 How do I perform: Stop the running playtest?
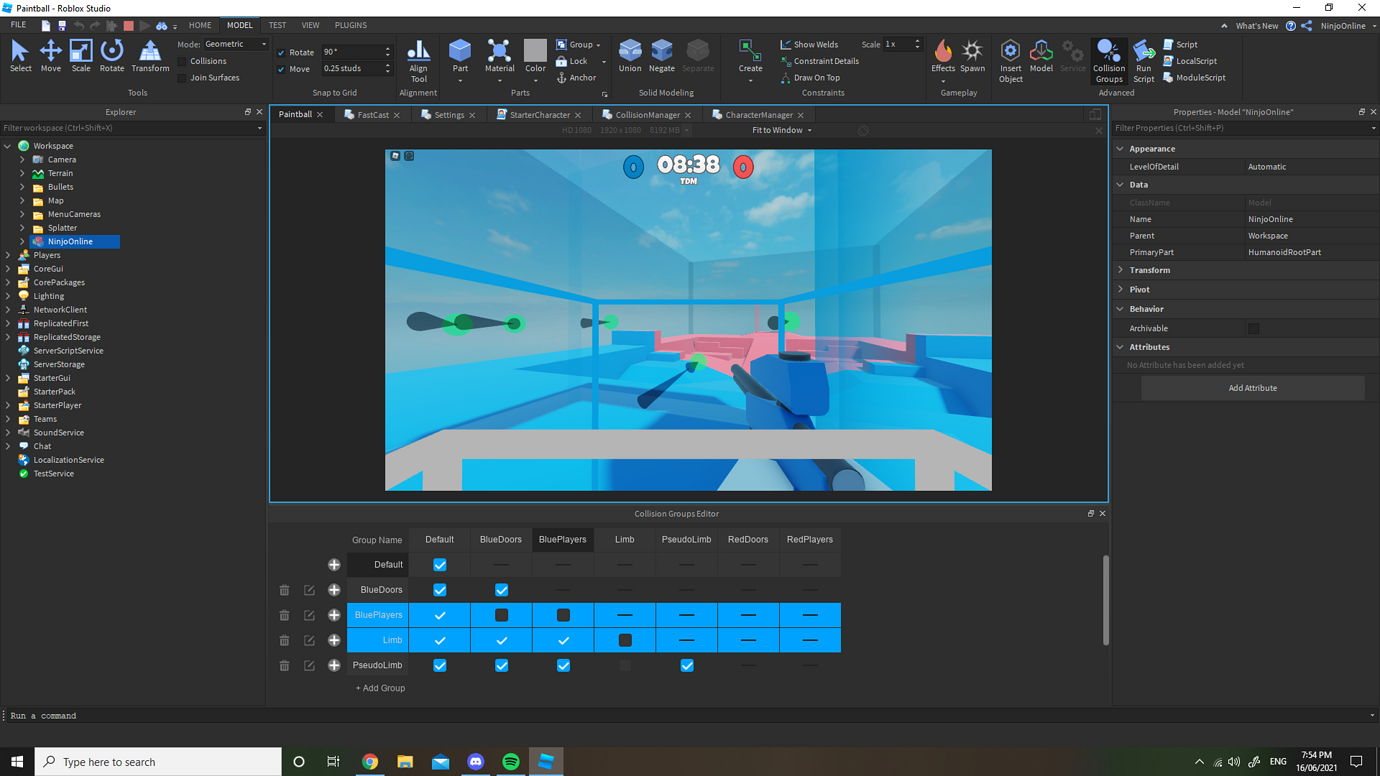[128, 25]
